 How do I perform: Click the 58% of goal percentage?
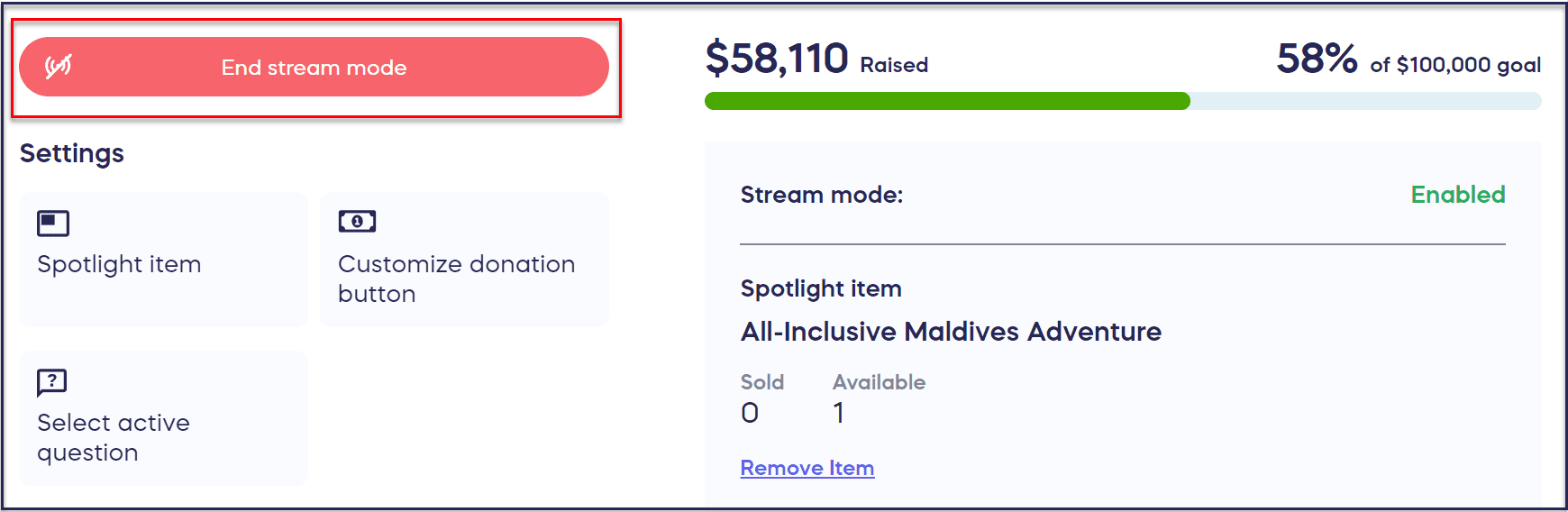click(x=1317, y=59)
